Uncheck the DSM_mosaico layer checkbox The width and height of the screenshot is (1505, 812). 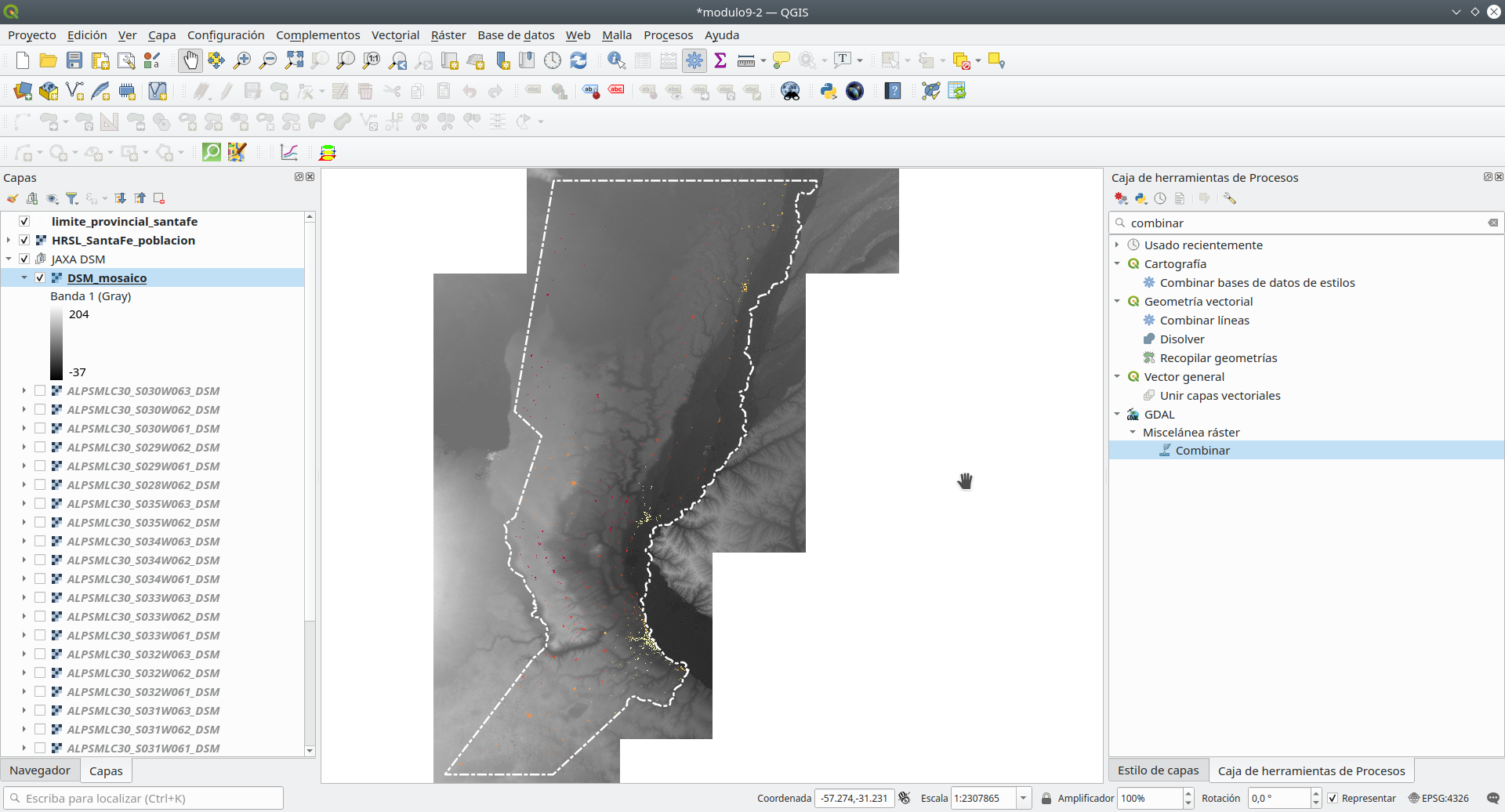pos(40,277)
